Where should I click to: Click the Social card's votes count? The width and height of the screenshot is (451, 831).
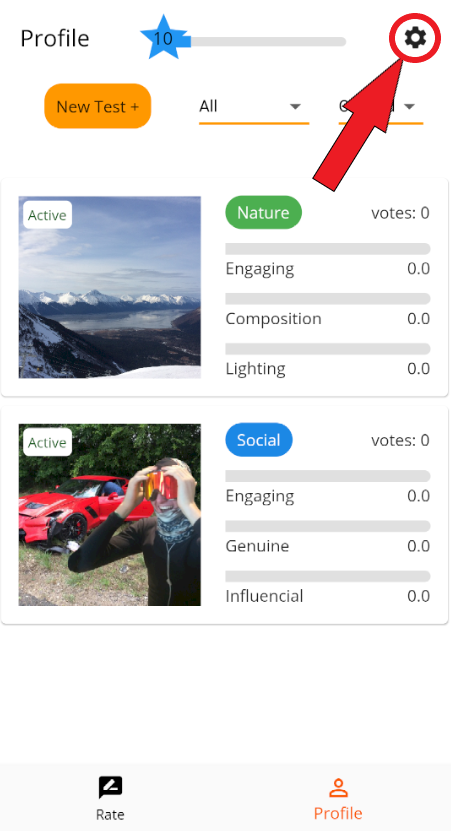pos(400,440)
